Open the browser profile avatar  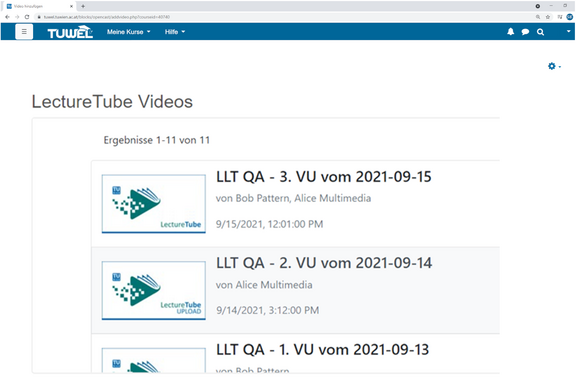point(569,17)
